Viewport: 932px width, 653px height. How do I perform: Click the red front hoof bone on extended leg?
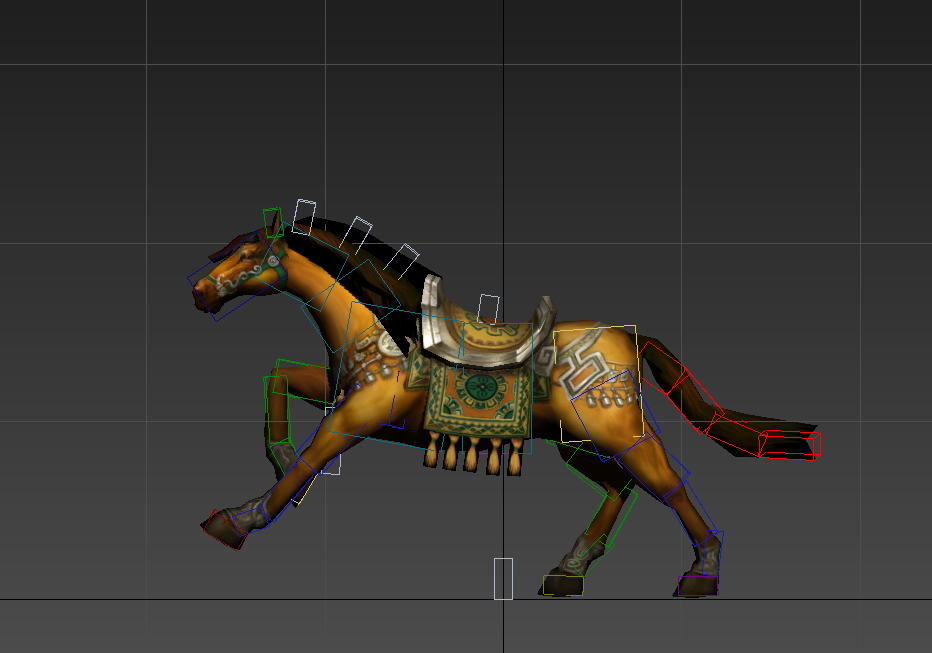click(225, 529)
